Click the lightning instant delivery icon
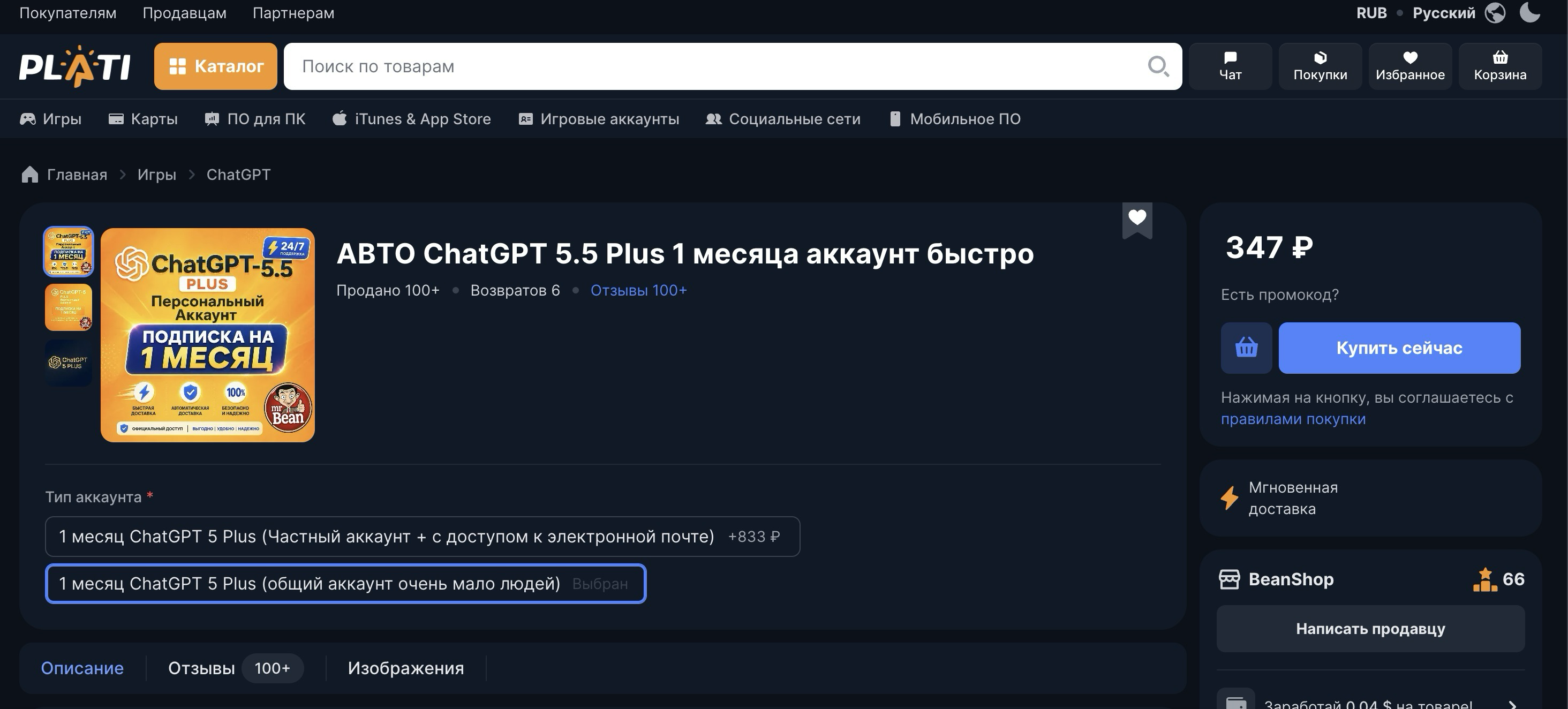1568x709 pixels. [x=1229, y=498]
